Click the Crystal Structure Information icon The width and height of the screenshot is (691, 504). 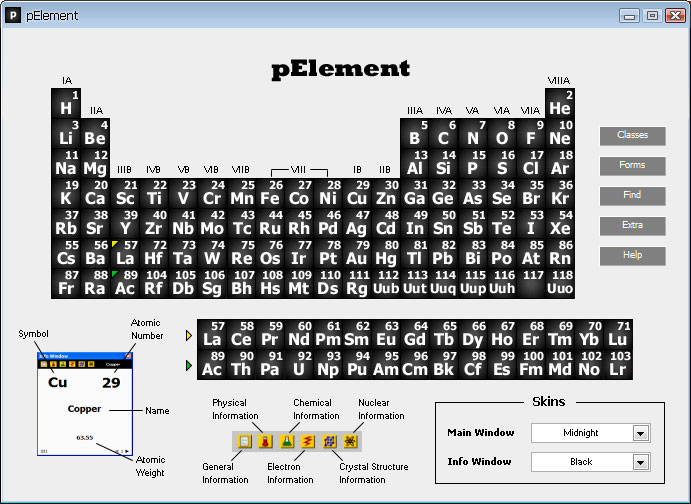click(x=329, y=441)
